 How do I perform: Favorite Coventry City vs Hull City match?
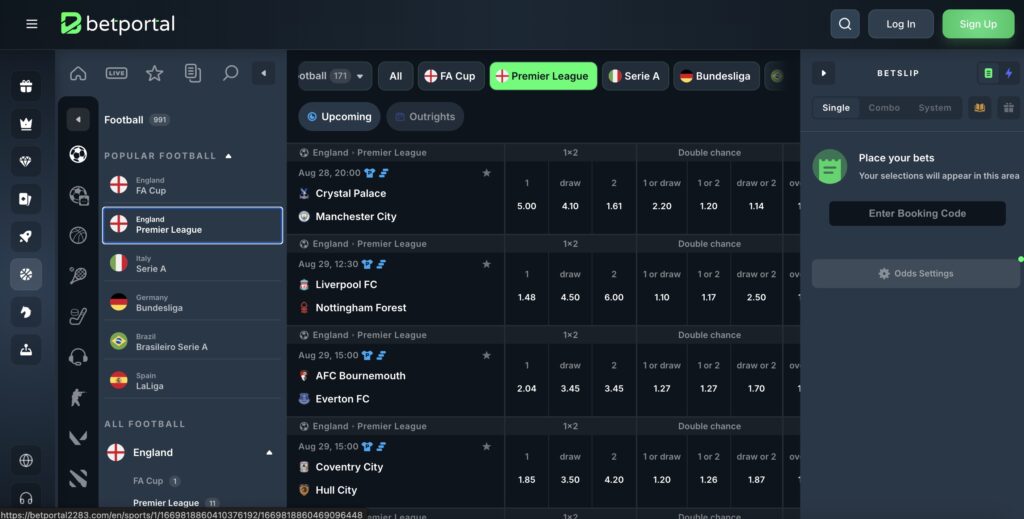click(487, 447)
